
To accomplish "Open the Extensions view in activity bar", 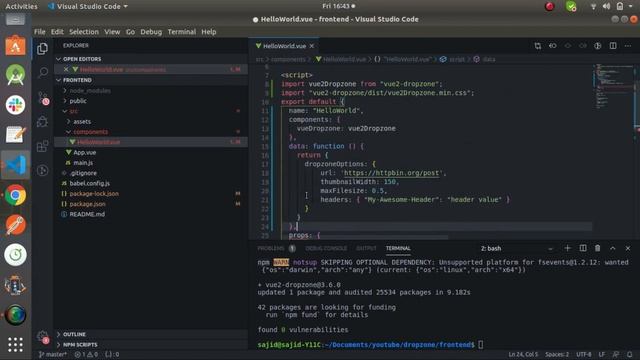I will [42, 146].
